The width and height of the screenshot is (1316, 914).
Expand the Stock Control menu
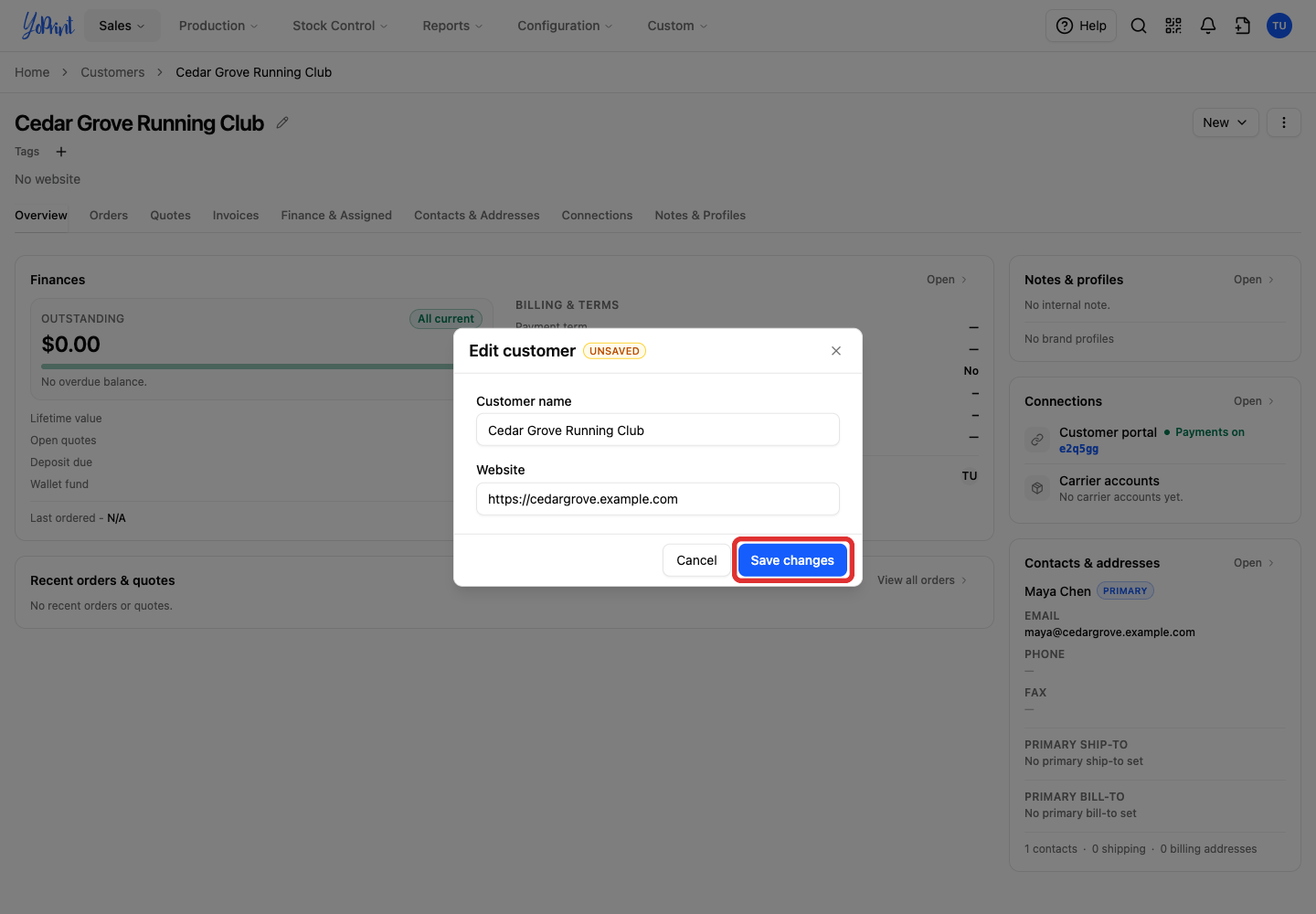click(340, 26)
